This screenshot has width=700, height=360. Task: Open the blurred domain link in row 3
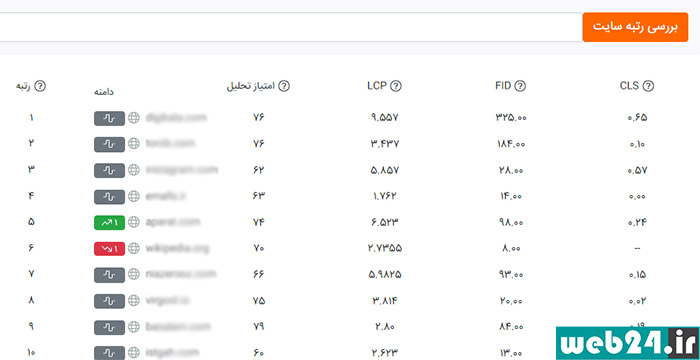point(182,170)
